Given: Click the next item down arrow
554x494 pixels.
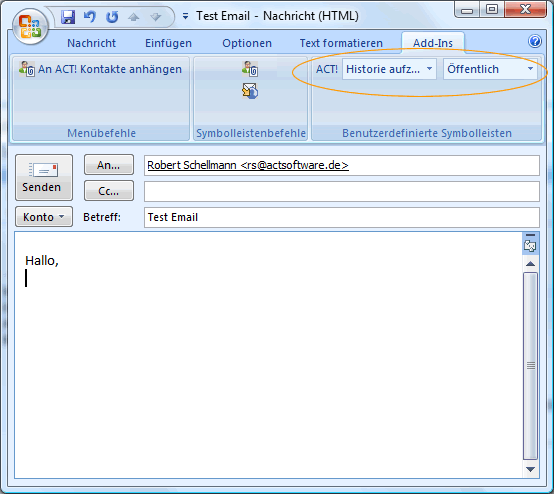Looking at the screenshot, I should (x=155, y=17).
